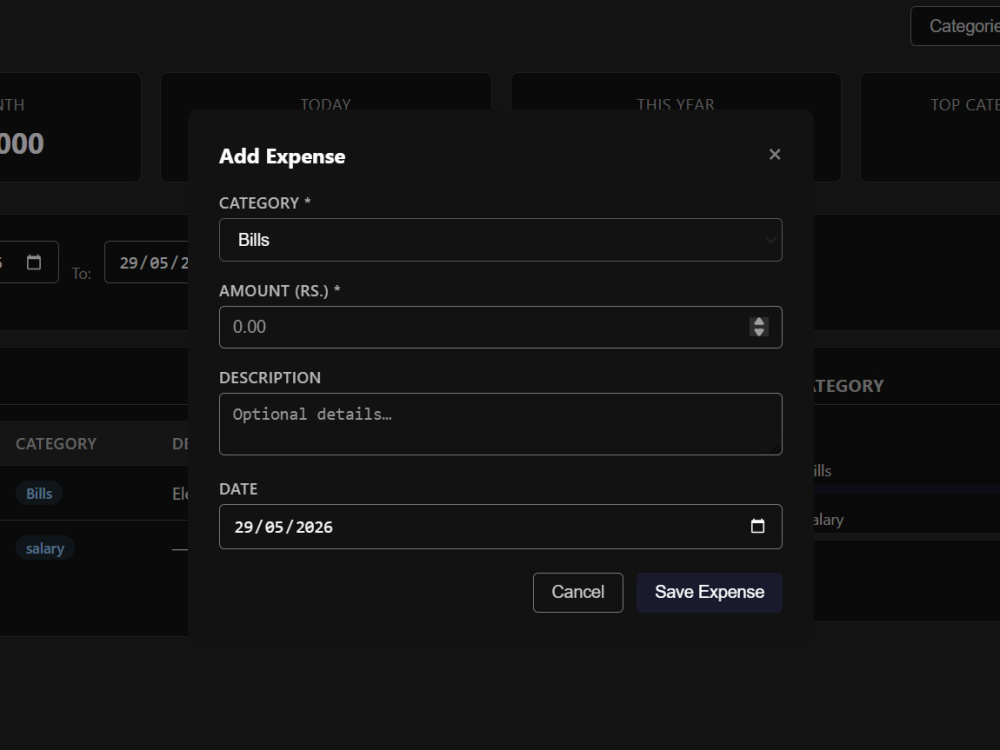Decrease amount with the down stepper arrow
This screenshot has width=1000, height=750.
click(758, 332)
